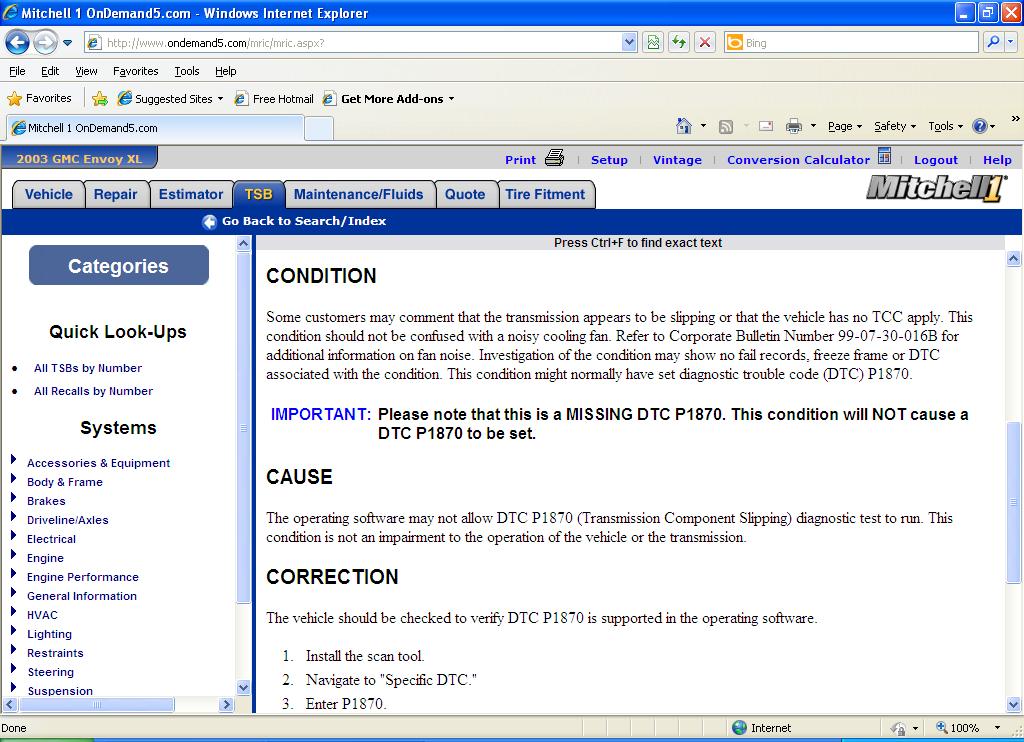The height and width of the screenshot is (742, 1024).
Task: Switch to the Estimator tab
Action: [x=191, y=195]
